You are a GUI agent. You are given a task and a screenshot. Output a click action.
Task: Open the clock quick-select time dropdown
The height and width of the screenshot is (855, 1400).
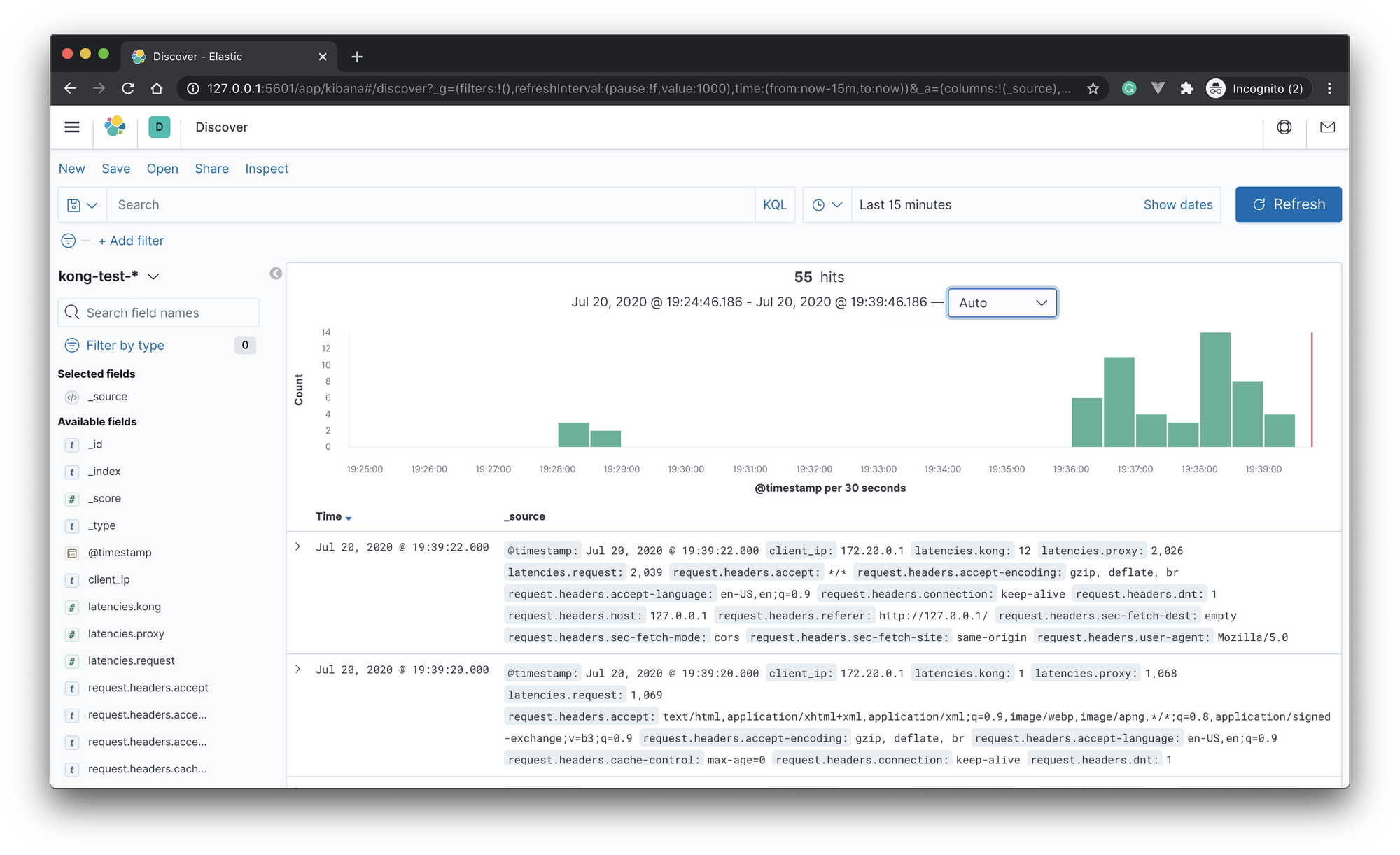click(827, 204)
